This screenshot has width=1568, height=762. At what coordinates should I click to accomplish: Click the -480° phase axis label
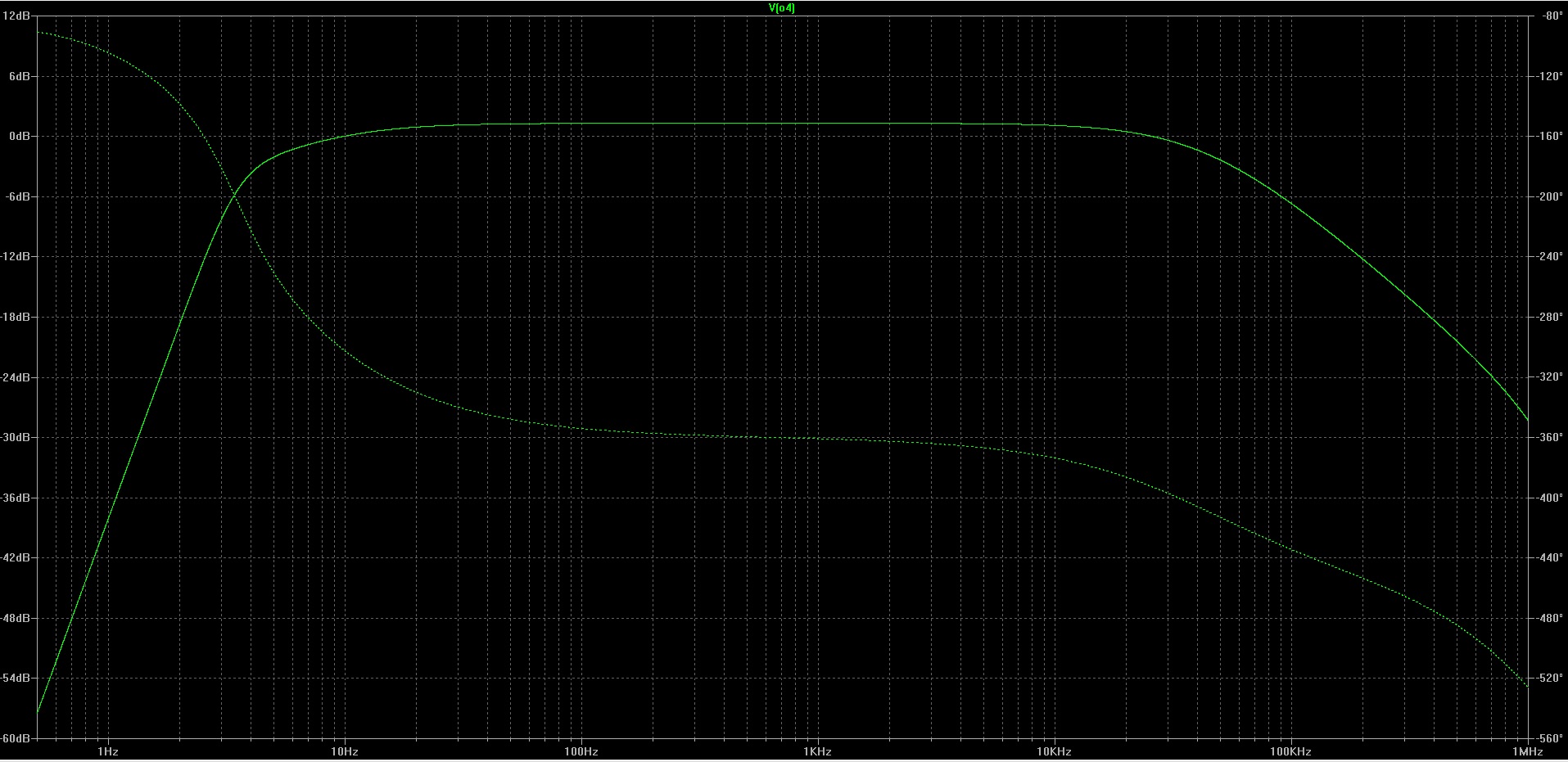pos(1551,618)
